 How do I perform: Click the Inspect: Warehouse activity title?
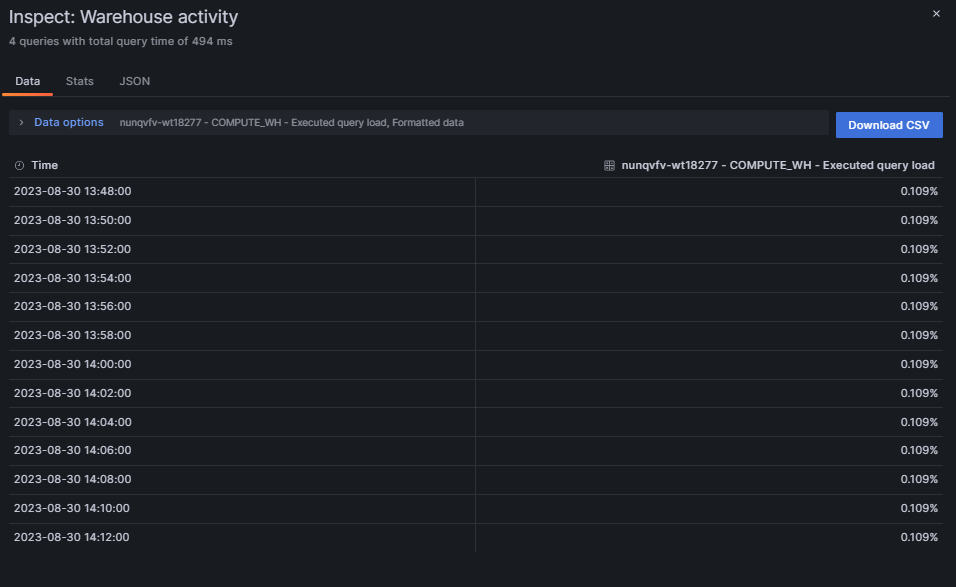pyautogui.click(x=123, y=17)
